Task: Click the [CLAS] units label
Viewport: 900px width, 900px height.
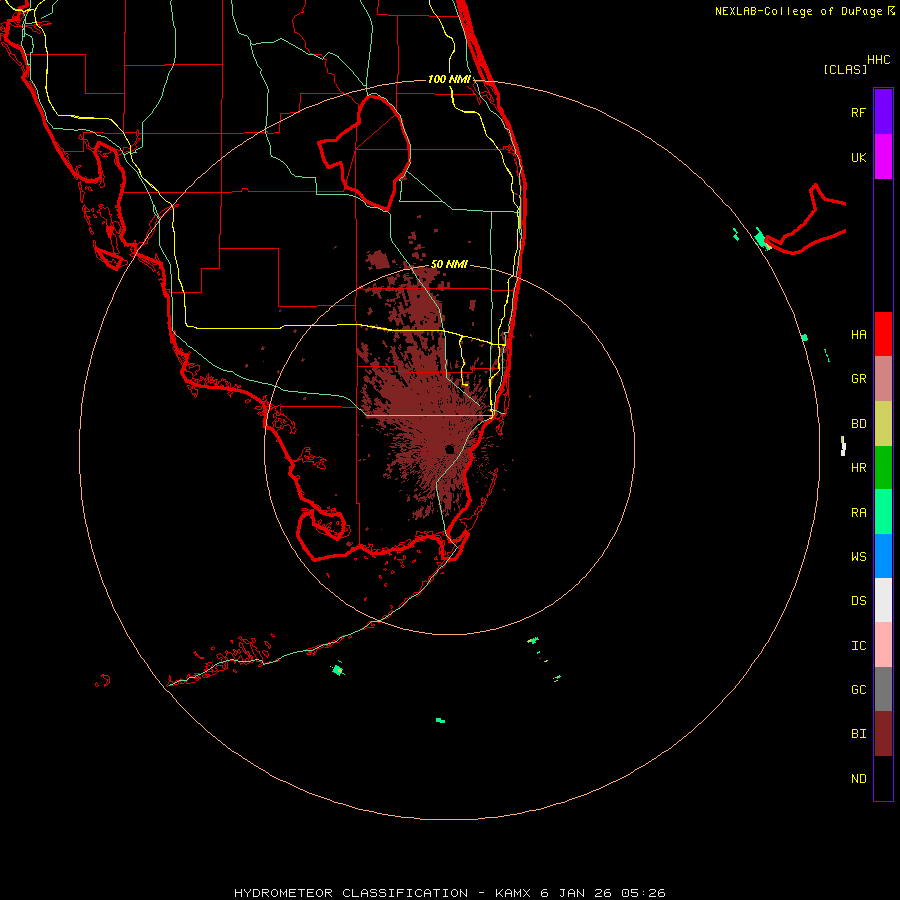Action: tap(845, 69)
